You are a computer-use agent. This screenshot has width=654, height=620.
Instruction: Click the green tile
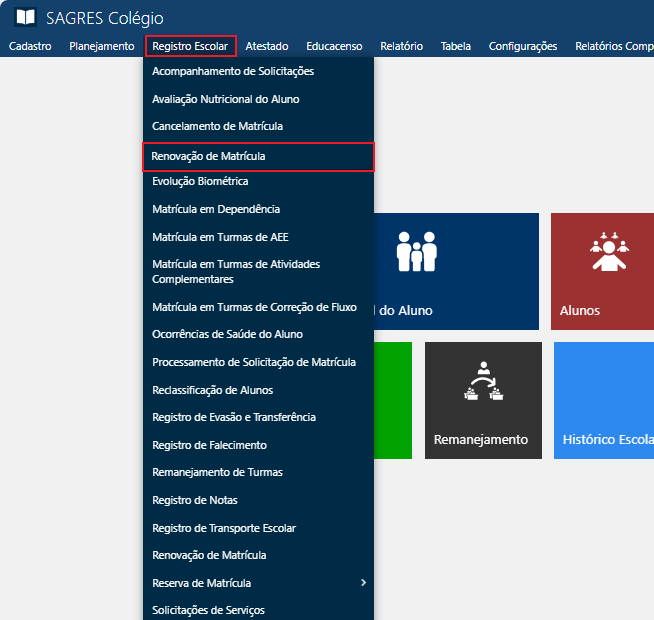392,400
